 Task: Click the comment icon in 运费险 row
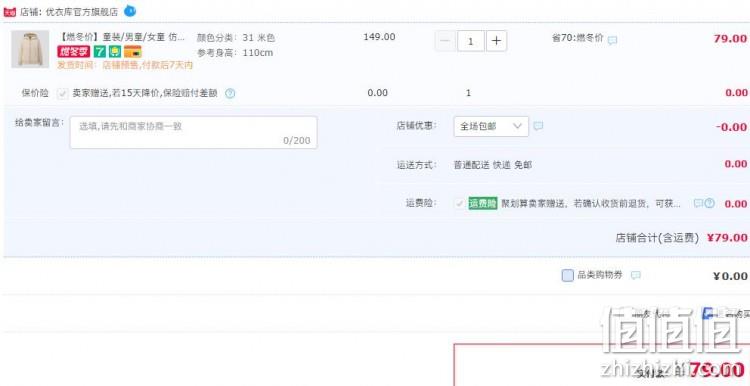pyautogui.click(x=698, y=203)
